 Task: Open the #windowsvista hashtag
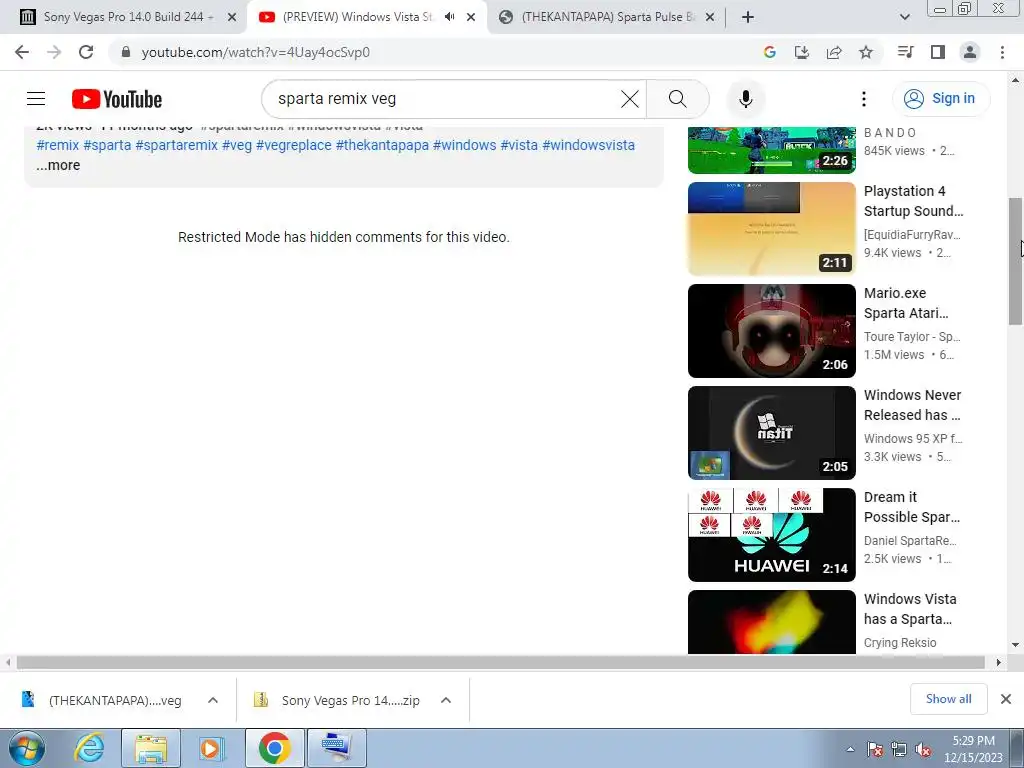[588, 145]
